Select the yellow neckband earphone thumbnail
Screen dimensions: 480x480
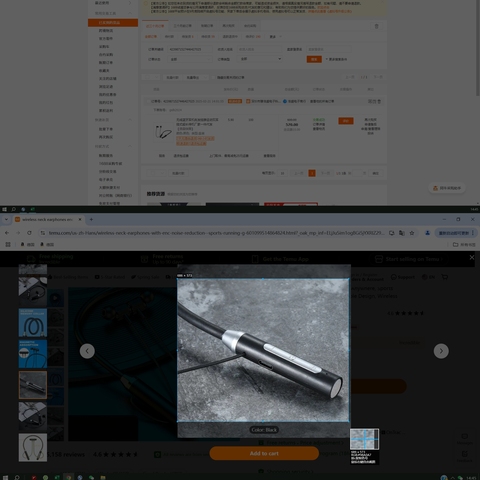pos(33,447)
